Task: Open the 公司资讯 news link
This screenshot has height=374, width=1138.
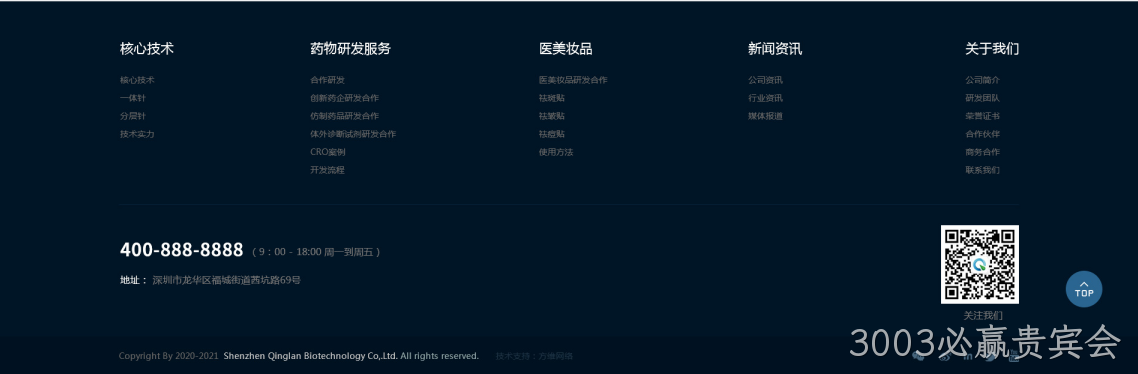Action: pyautogui.click(x=765, y=80)
